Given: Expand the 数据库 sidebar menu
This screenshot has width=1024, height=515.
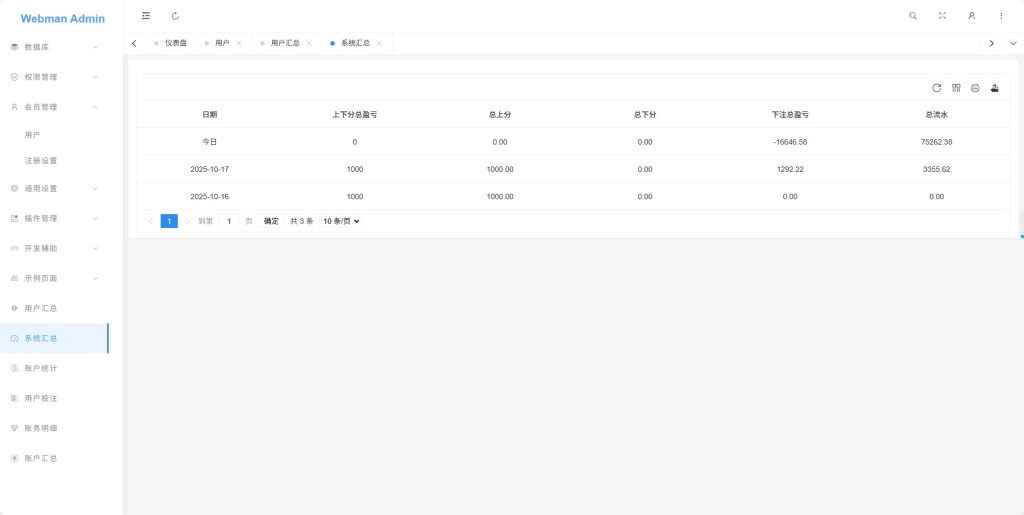Looking at the screenshot, I should coord(54,47).
